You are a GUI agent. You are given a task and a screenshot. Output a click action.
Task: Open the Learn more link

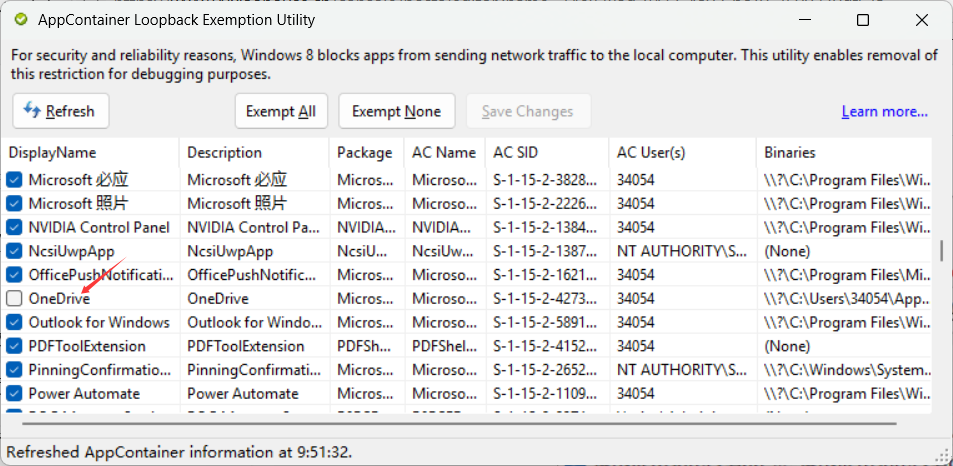point(884,111)
